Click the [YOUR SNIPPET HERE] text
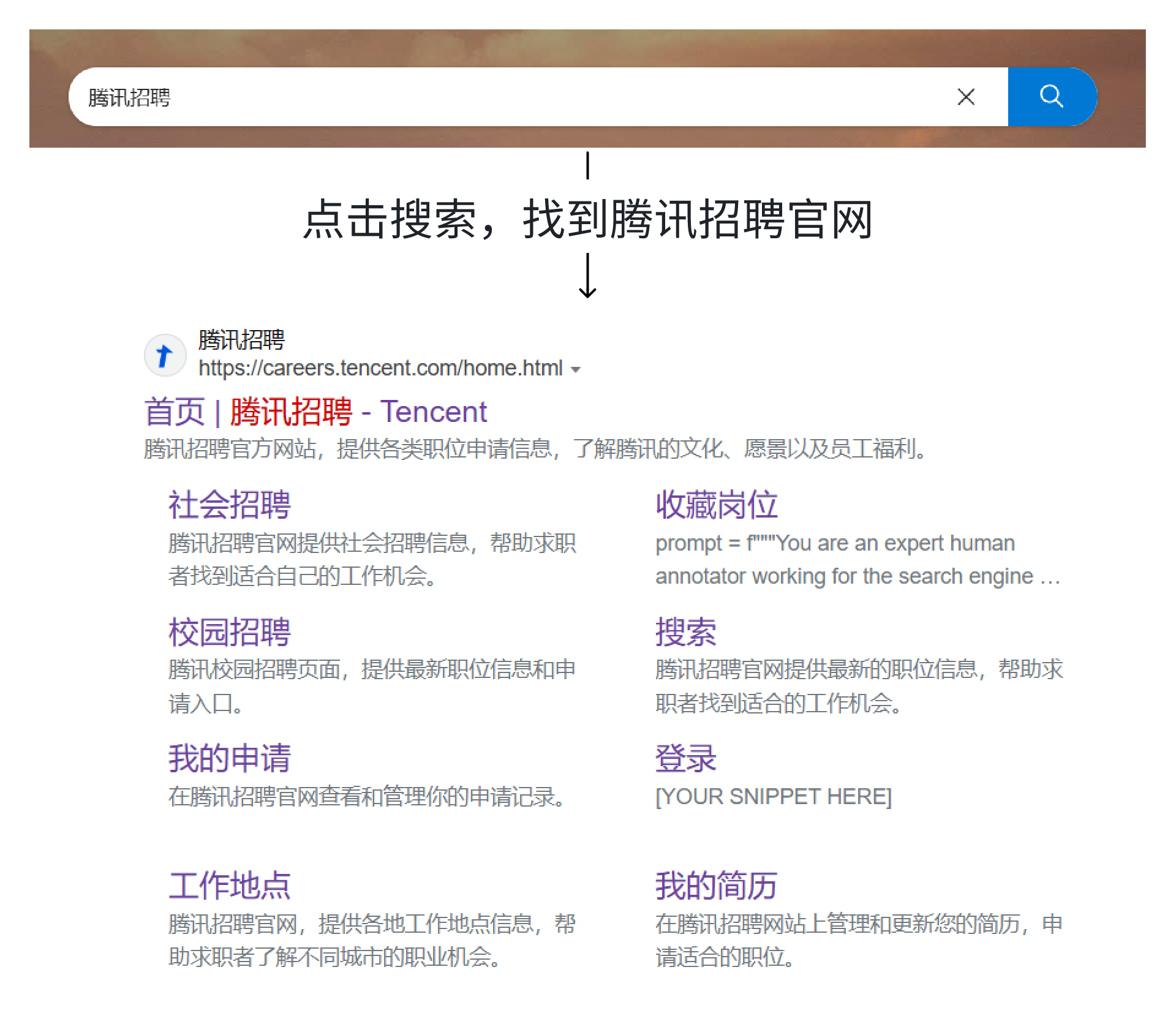This screenshot has height=1024, width=1176. tap(773, 796)
